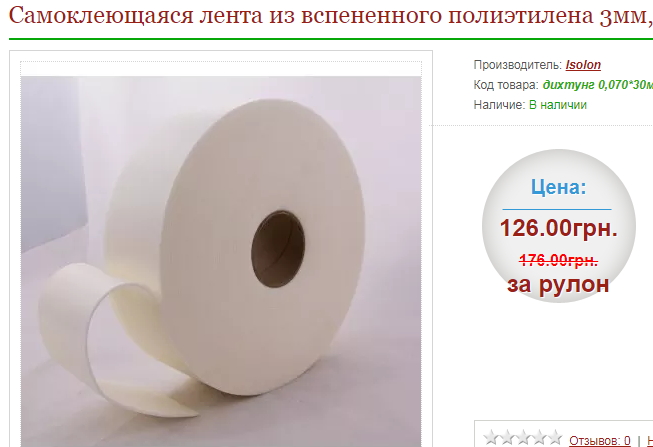Click the 'за рулон' text
This screenshot has height=447, width=653.
[558, 285]
